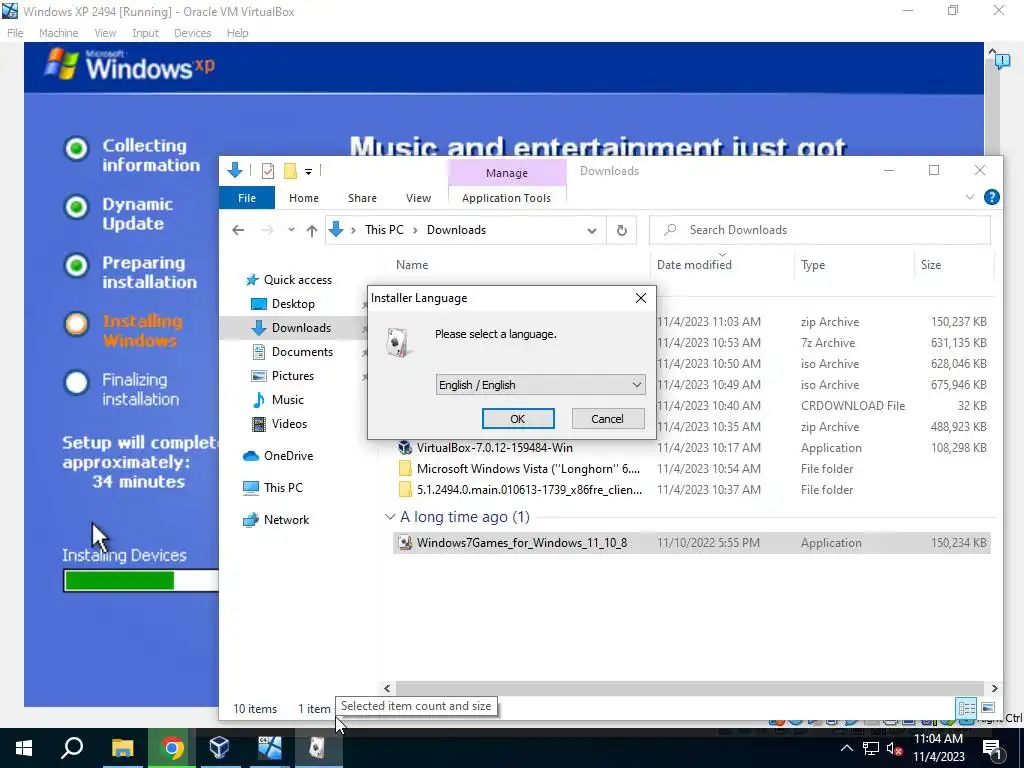The image size is (1024, 768).
Task: Select Quick access in navigation pane
Action: [297, 280]
